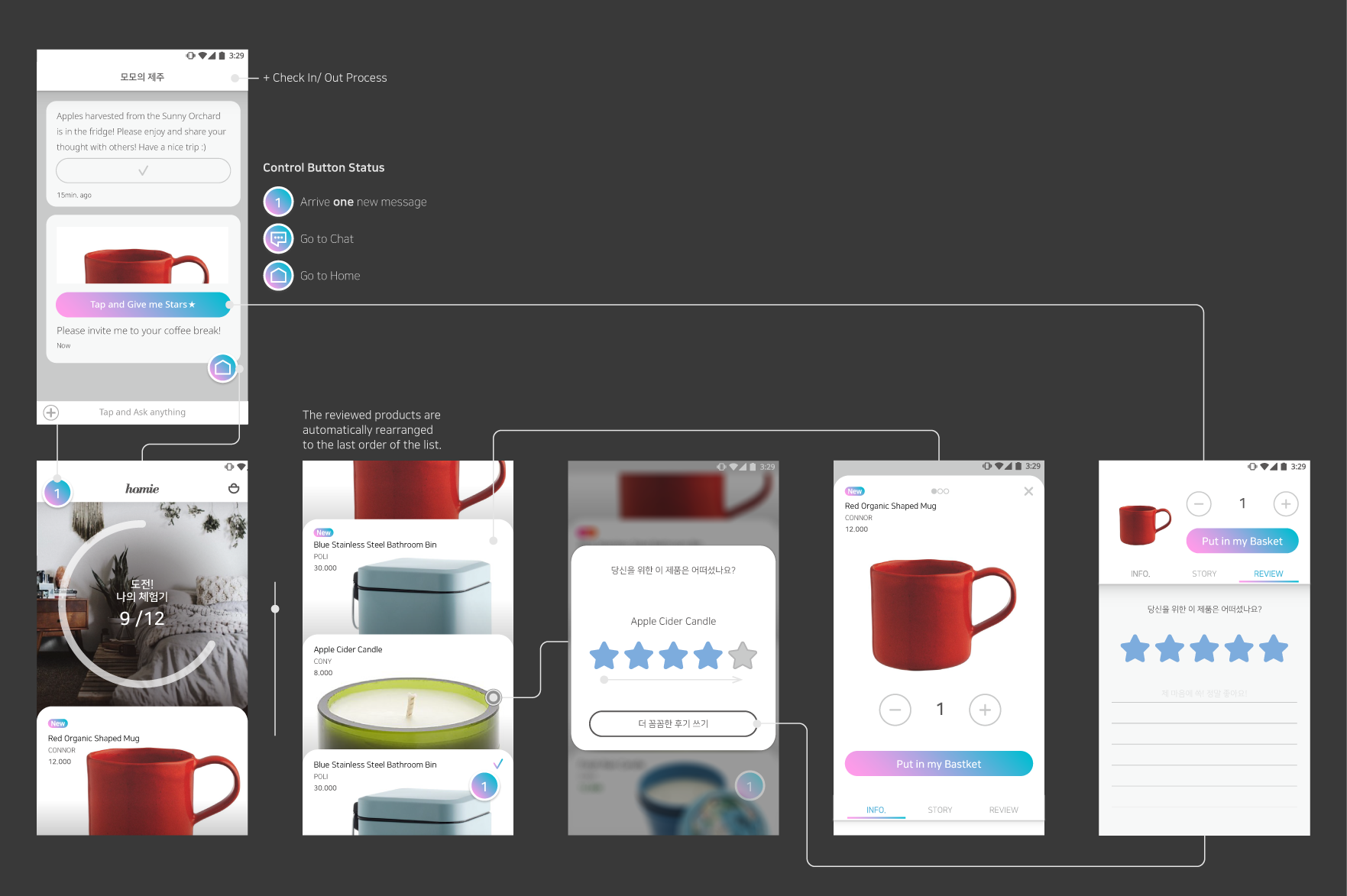Tap the red mug thumbnail on review screen
The height and width of the screenshot is (896, 1347).
1144,524
